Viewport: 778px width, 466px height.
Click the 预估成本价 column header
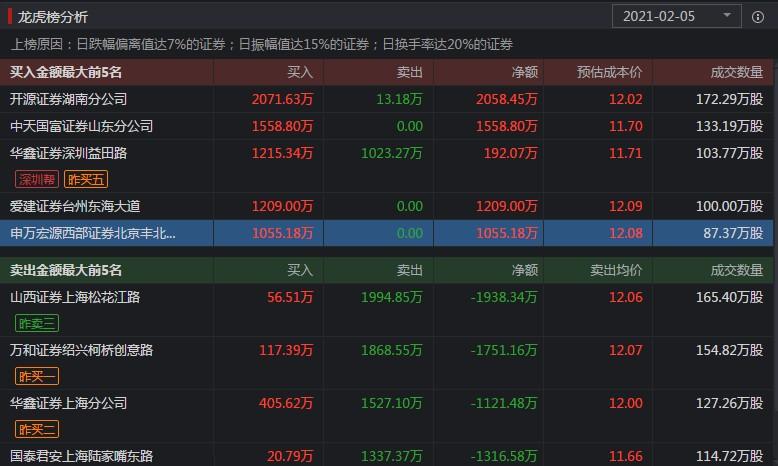pyautogui.click(x=609, y=72)
